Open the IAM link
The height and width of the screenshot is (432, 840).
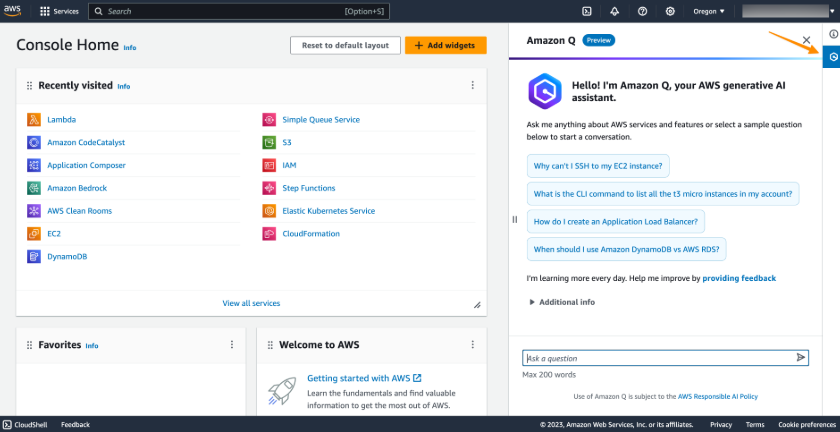pos(289,165)
